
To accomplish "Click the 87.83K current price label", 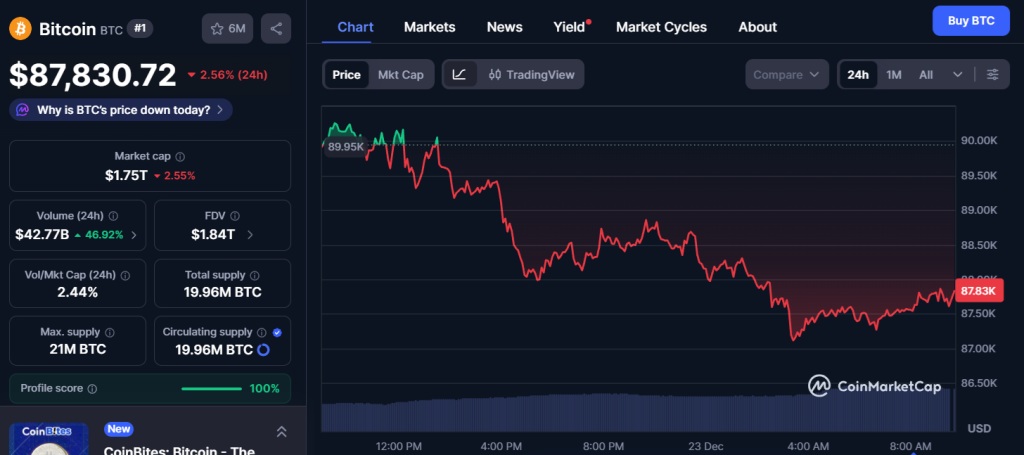I will (x=978, y=290).
